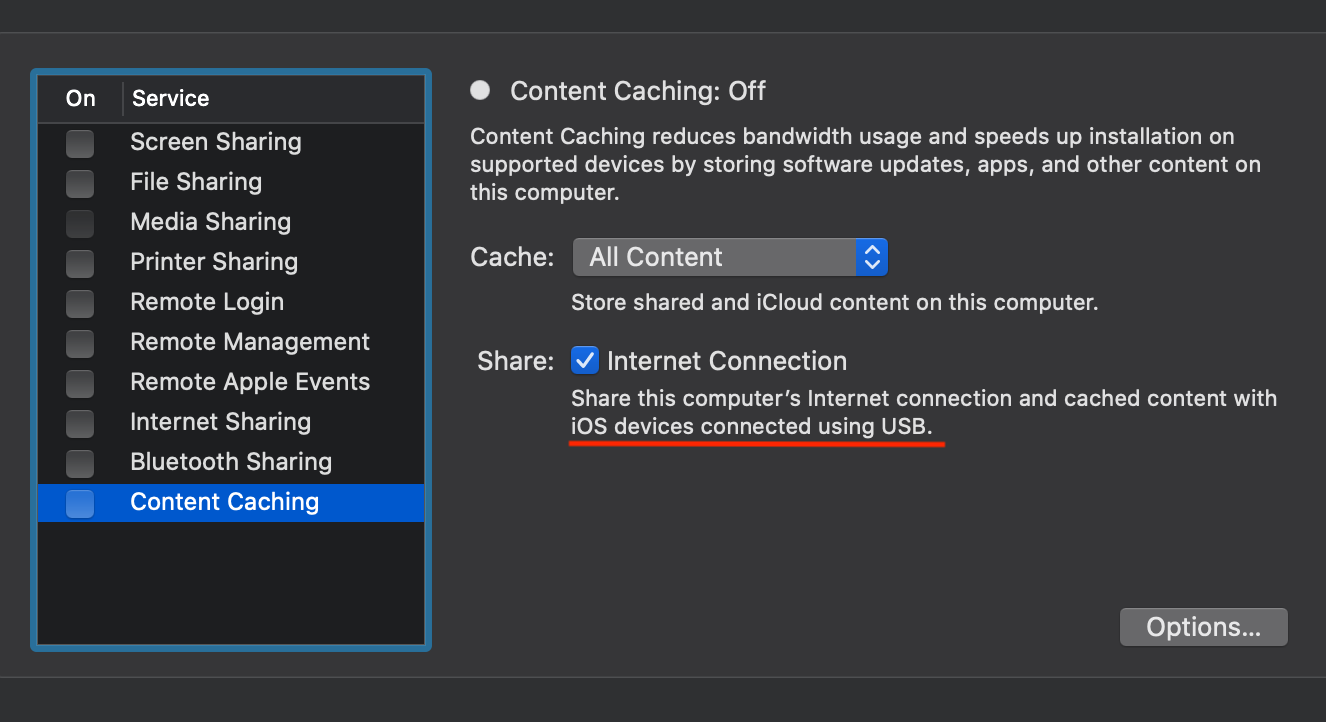Image resolution: width=1326 pixels, height=722 pixels.
Task: Click the Cache popup blue arrows
Action: click(872, 257)
